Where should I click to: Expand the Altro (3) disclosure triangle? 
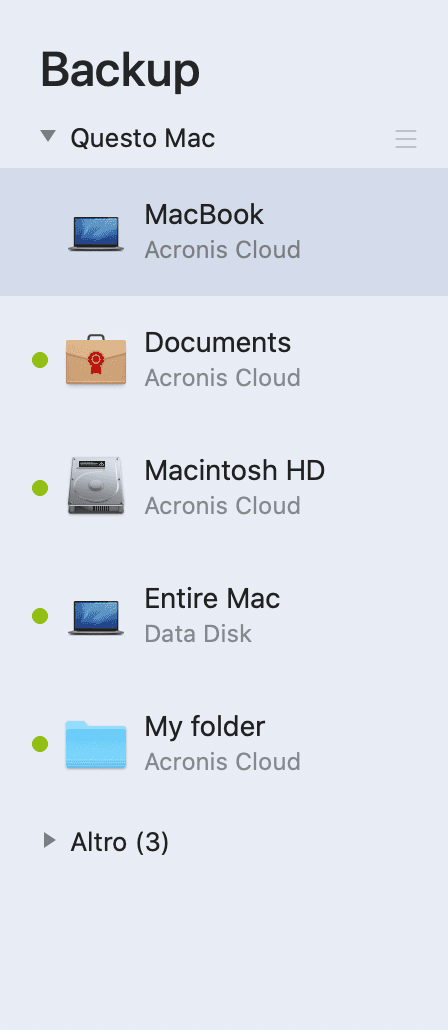(49, 840)
